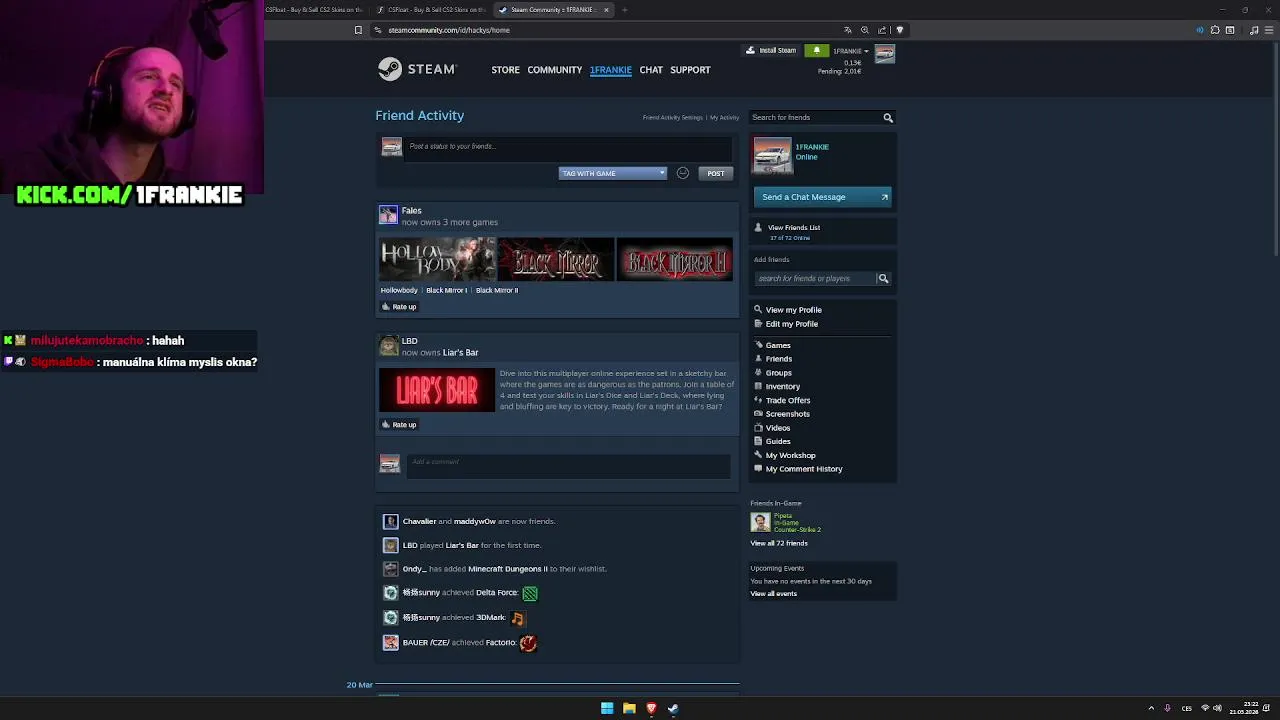Click the share page icon
The width and height of the screenshot is (1280, 720).
click(x=883, y=30)
